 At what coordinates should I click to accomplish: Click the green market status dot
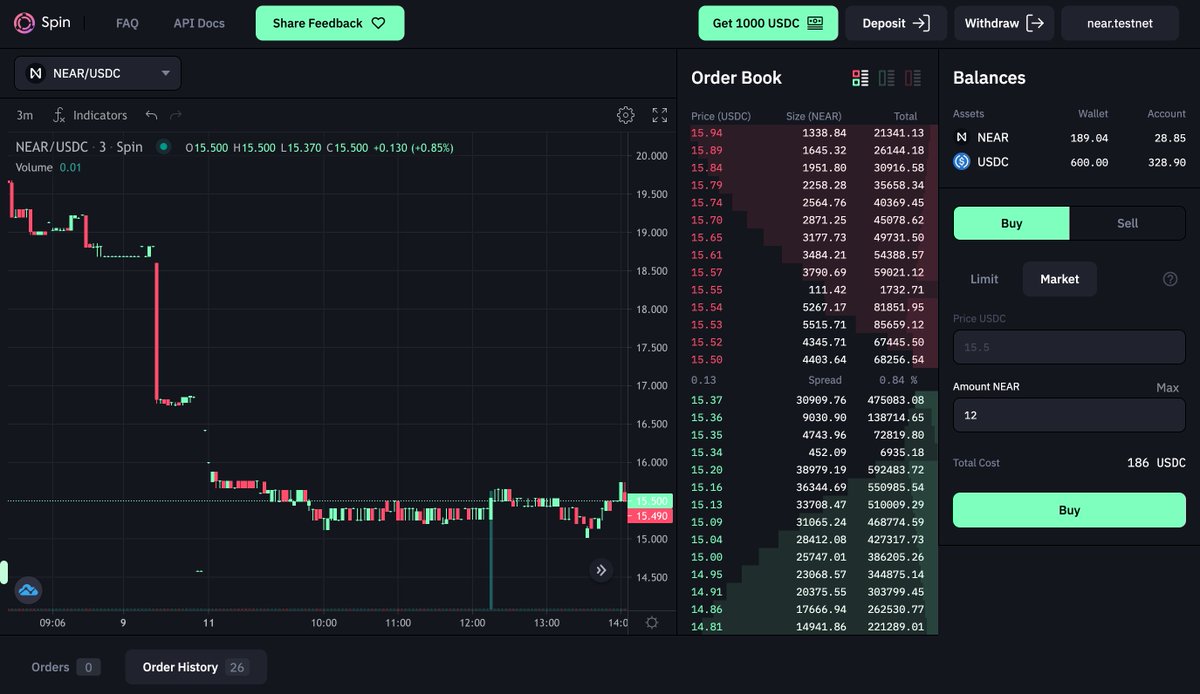pyautogui.click(x=163, y=147)
